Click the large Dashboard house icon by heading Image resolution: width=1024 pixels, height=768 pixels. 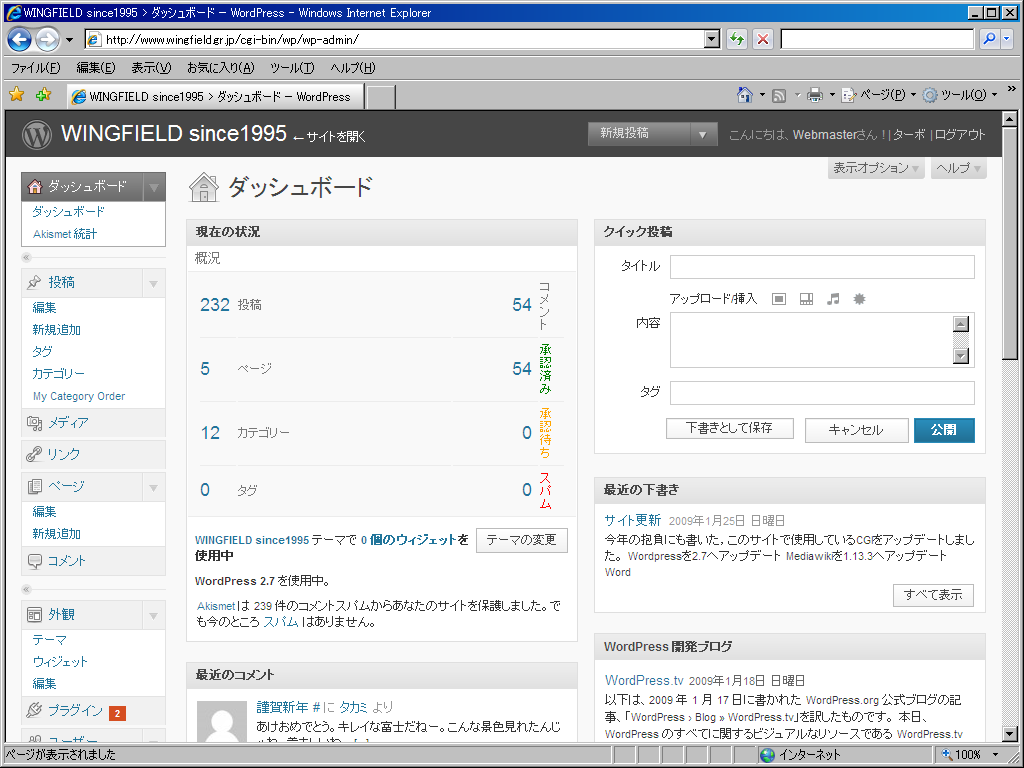coord(204,187)
